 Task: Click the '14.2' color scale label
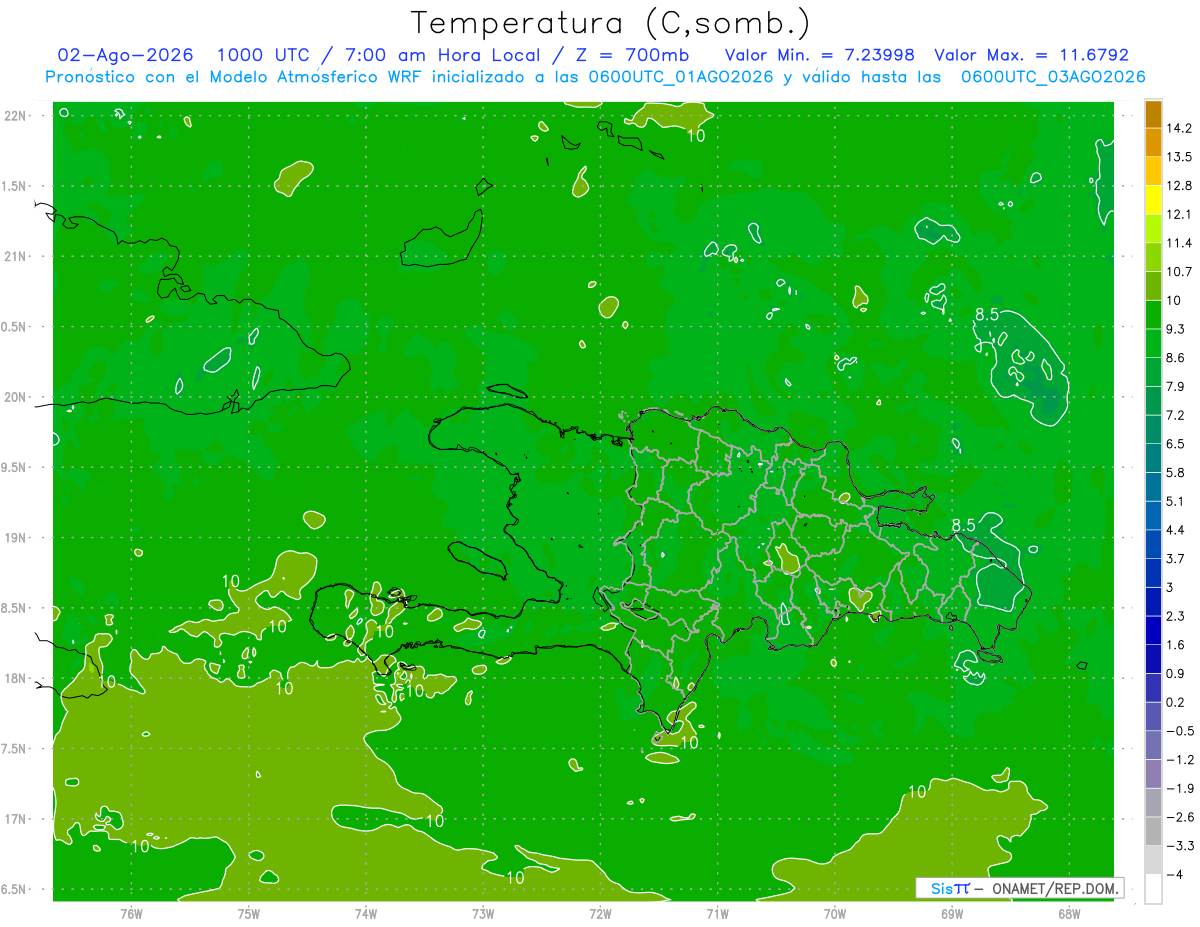pos(1179,128)
